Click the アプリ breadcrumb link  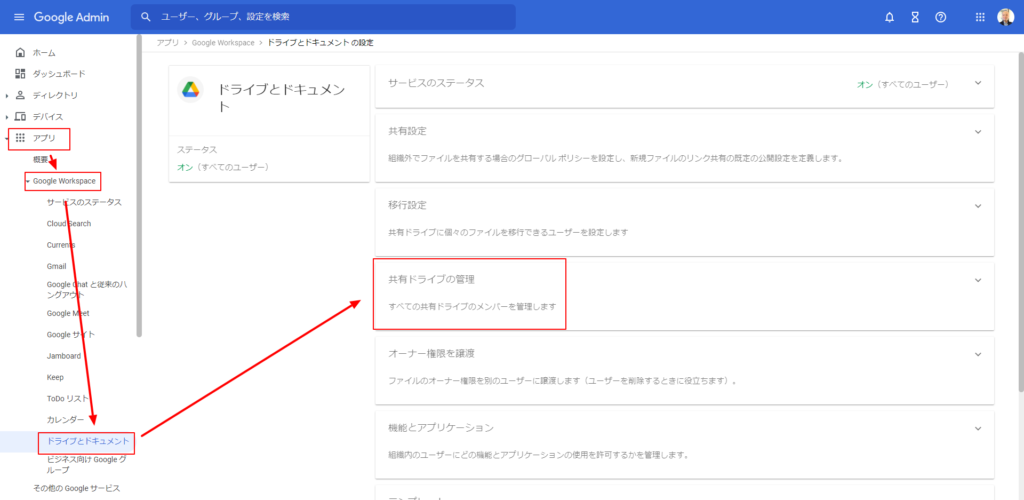coord(168,42)
